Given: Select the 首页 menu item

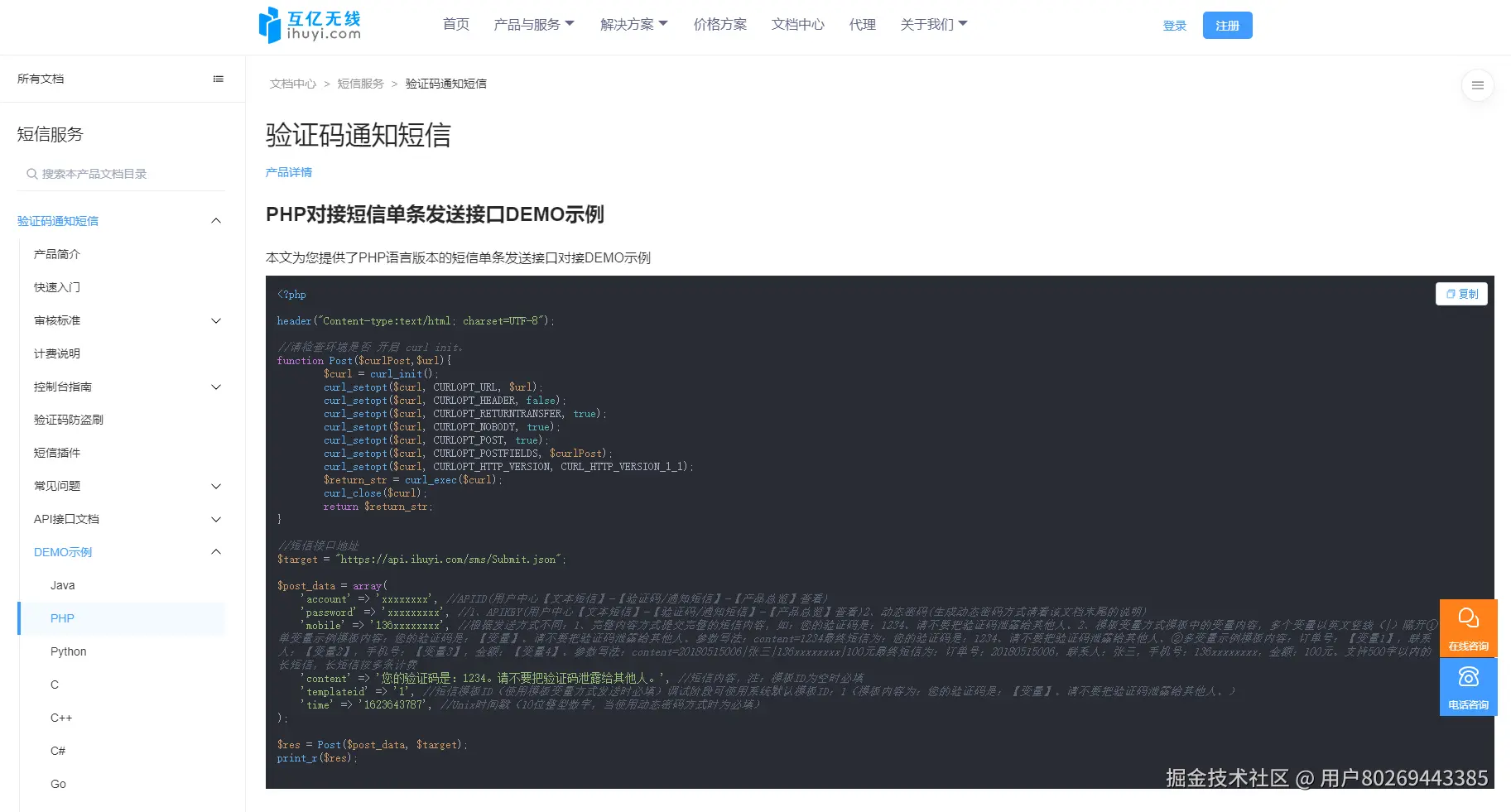Looking at the screenshot, I should pyautogui.click(x=455, y=24).
